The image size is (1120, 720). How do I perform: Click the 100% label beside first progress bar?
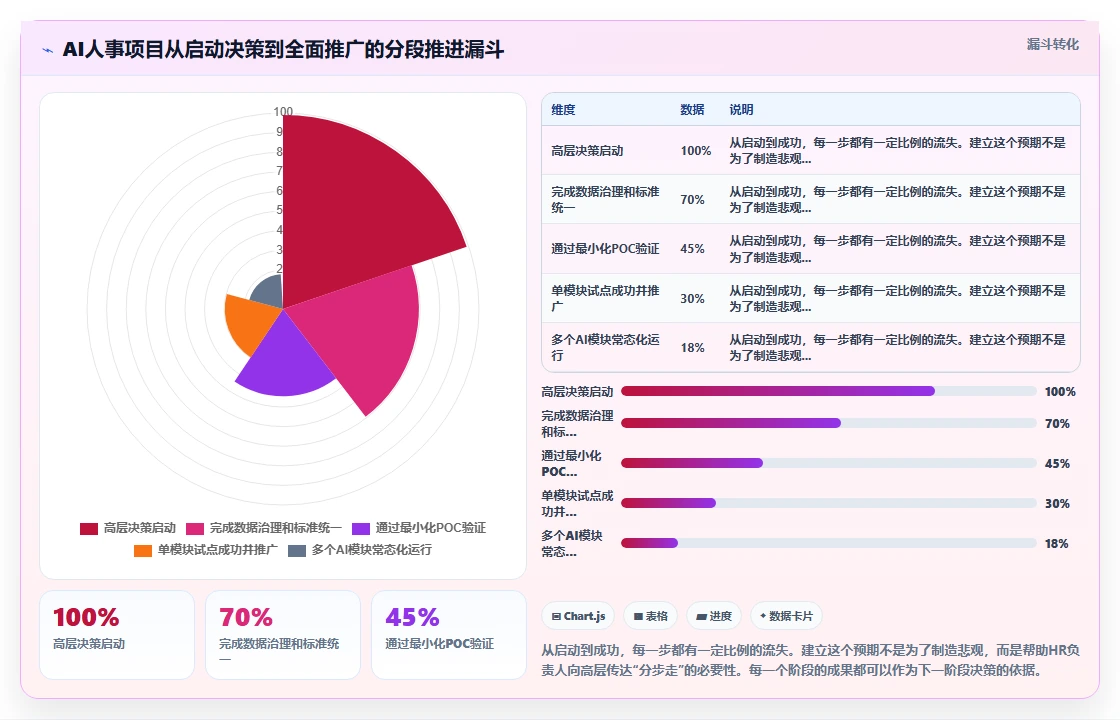pyautogui.click(x=1060, y=392)
